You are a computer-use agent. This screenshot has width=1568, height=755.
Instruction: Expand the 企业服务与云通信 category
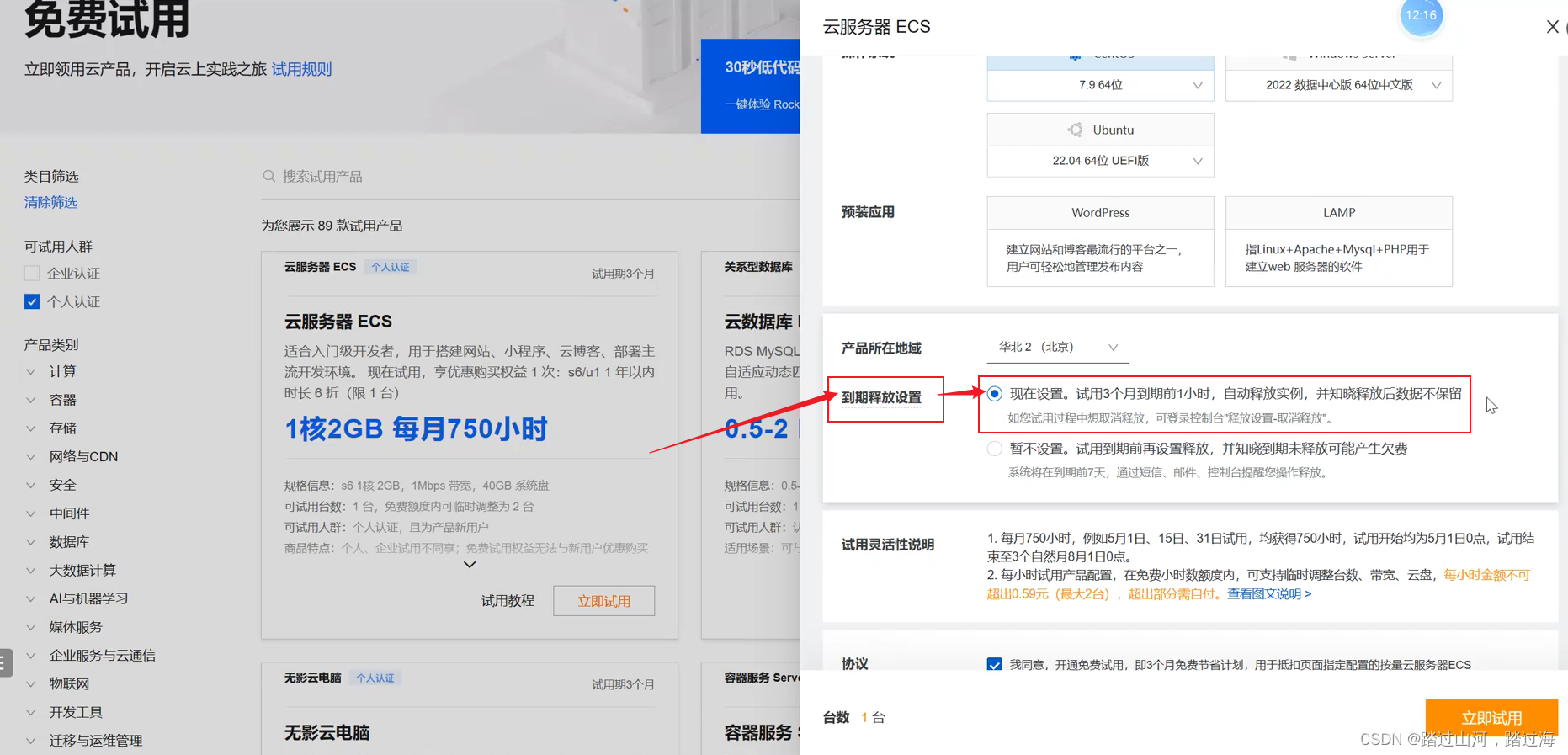pyautogui.click(x=31, y=655)
